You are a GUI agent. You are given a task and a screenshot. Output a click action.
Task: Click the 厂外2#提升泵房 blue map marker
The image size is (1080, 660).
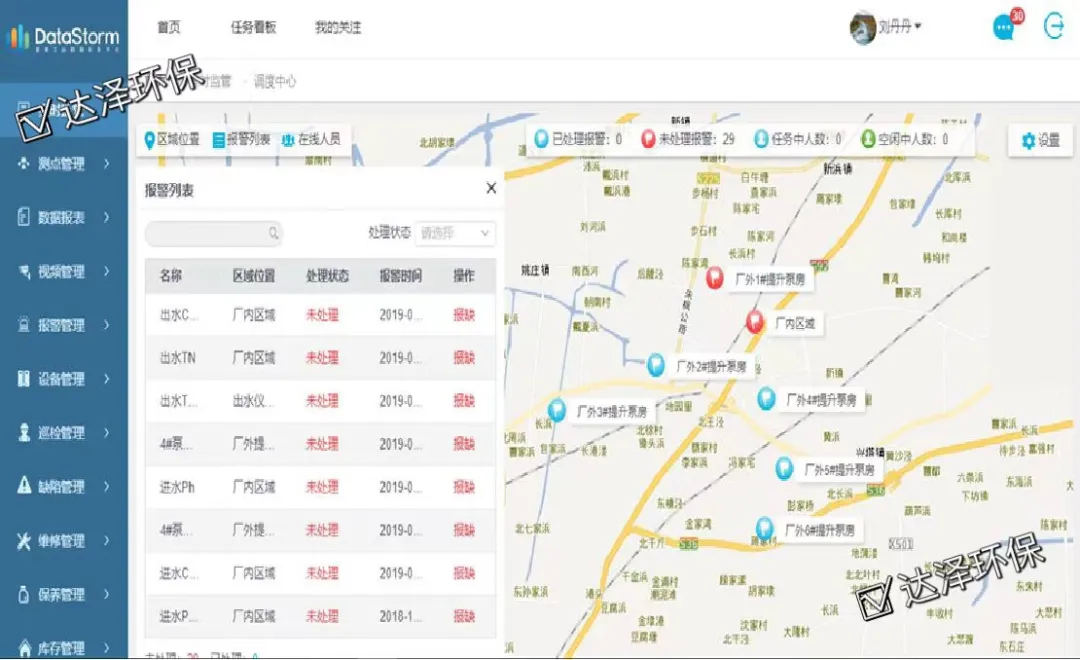pos(656,364)
